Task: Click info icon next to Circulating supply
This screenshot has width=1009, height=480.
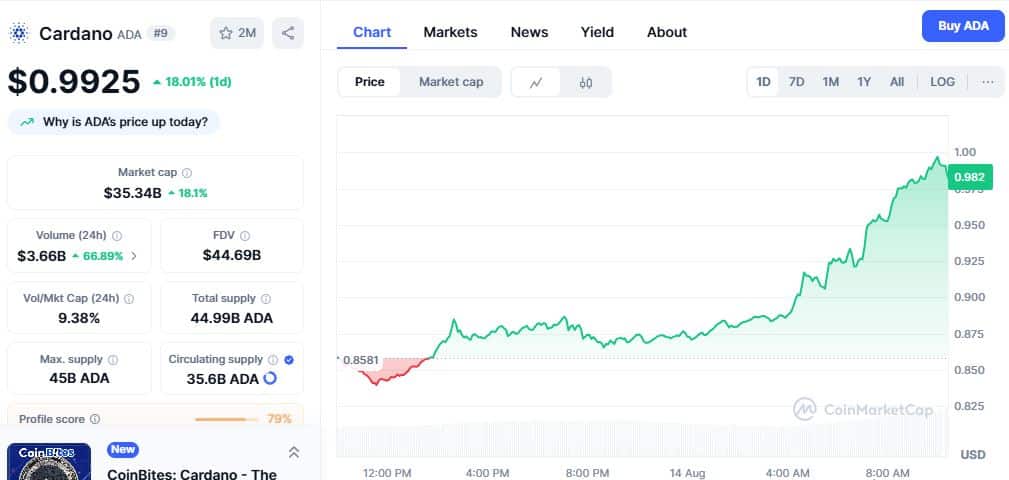Action: (x=273, y=360)
